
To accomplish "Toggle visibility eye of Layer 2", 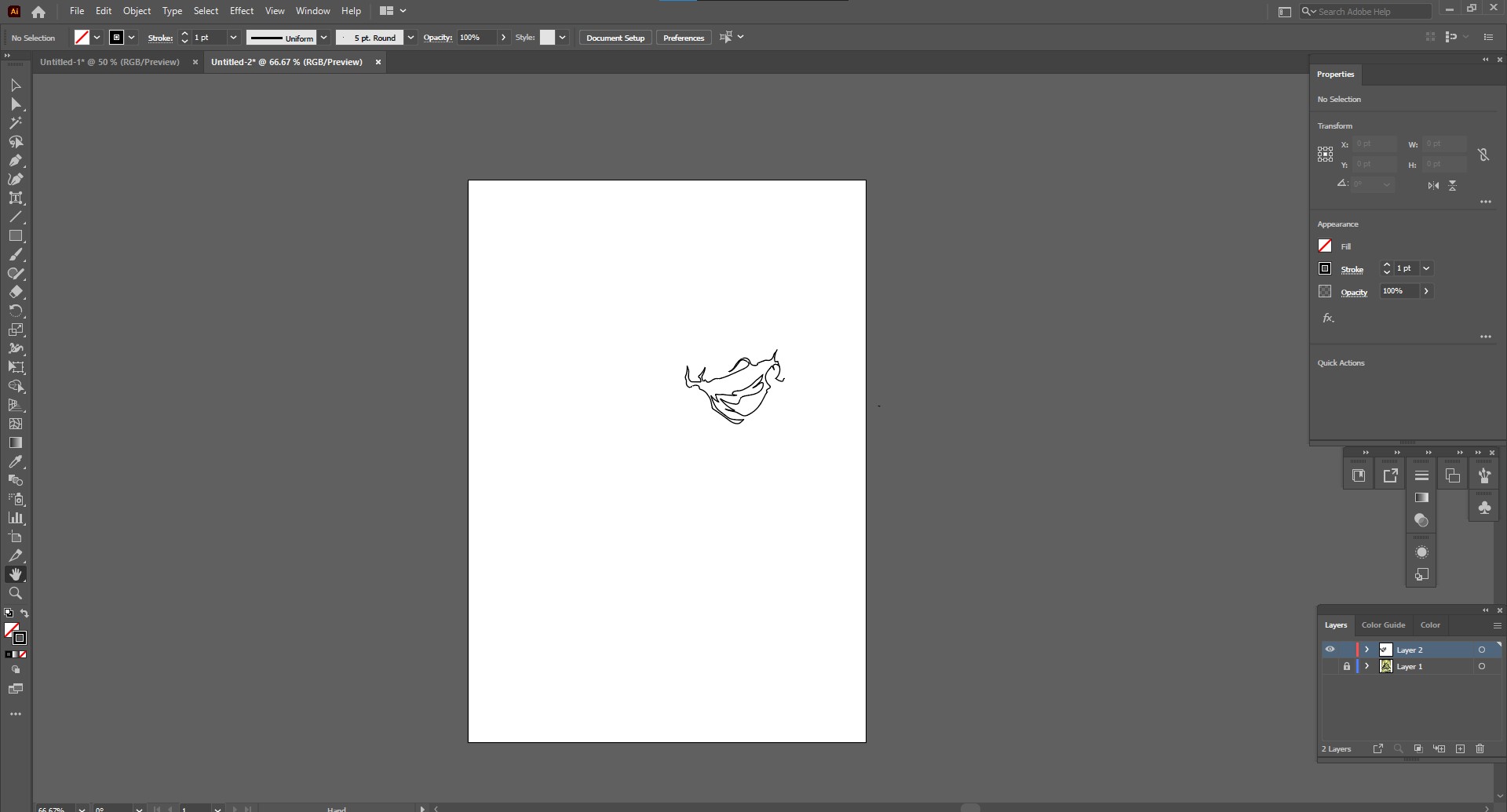I will coord(1330,650).
